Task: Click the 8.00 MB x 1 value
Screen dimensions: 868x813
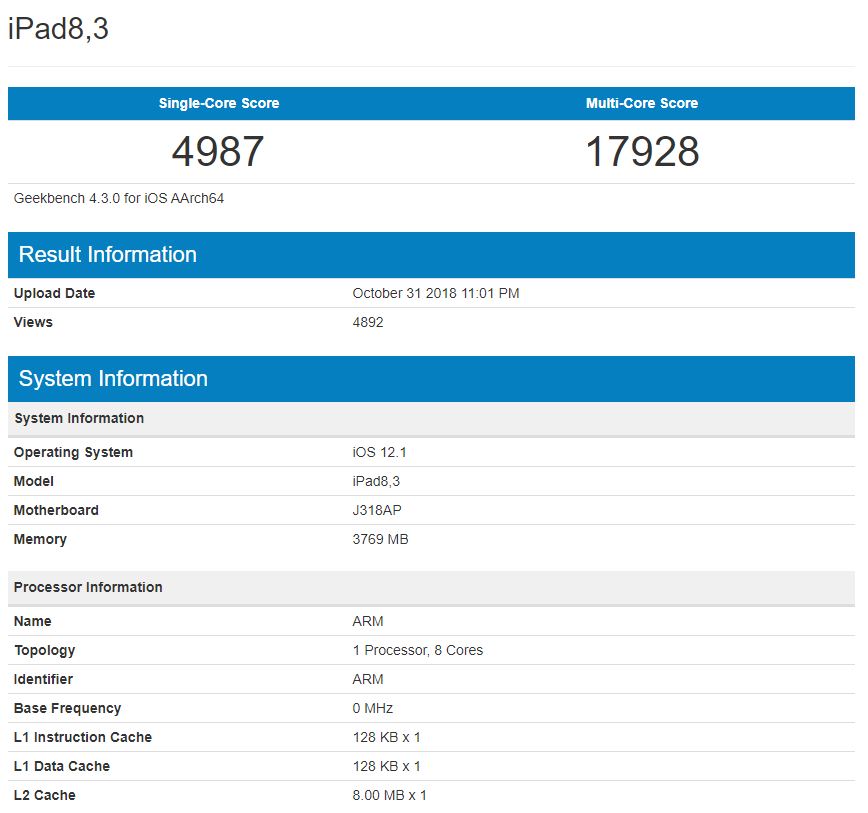Action: [390, 795]
